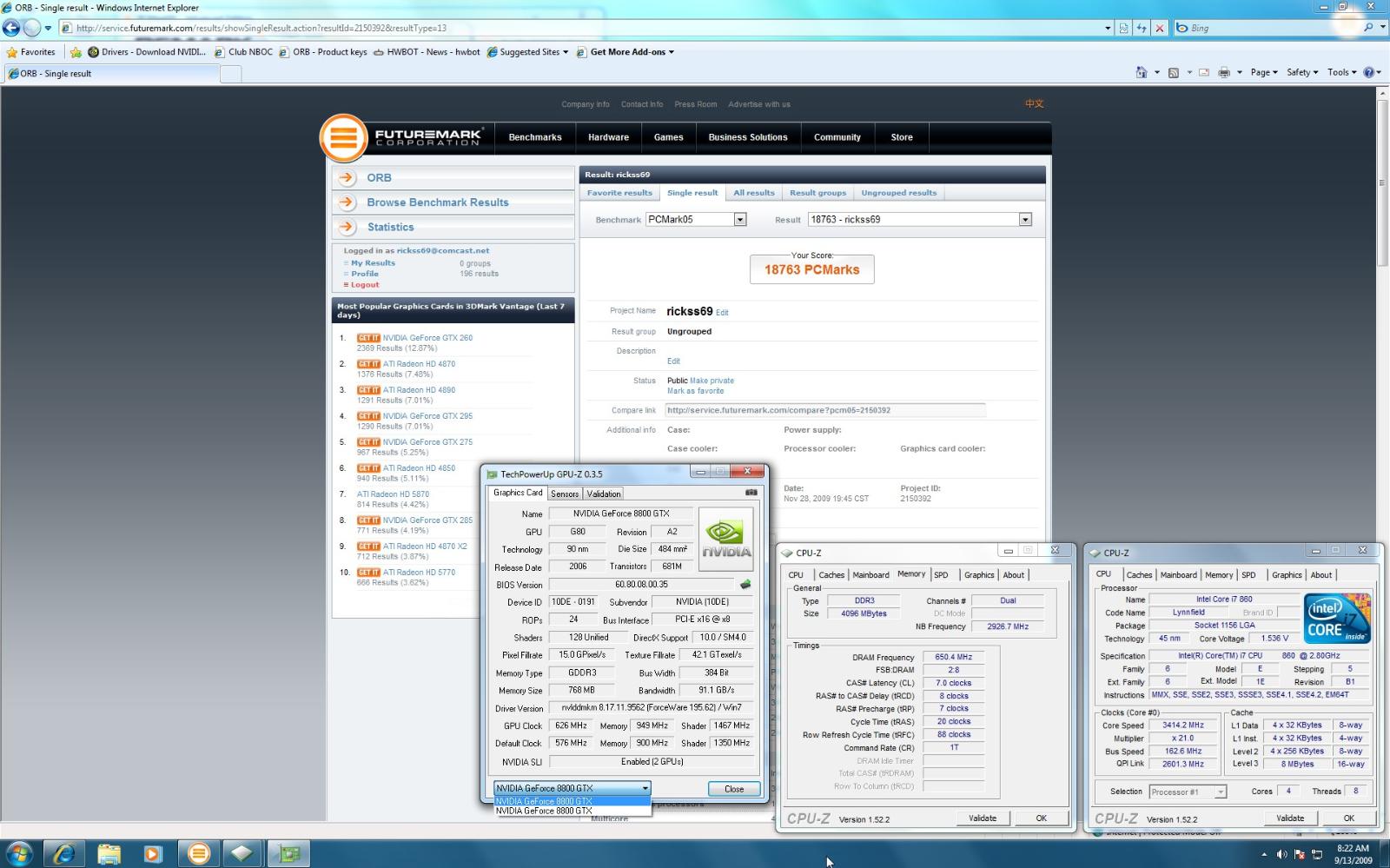
Task: Click the volume speaker tray icon
Action: 1282,855
